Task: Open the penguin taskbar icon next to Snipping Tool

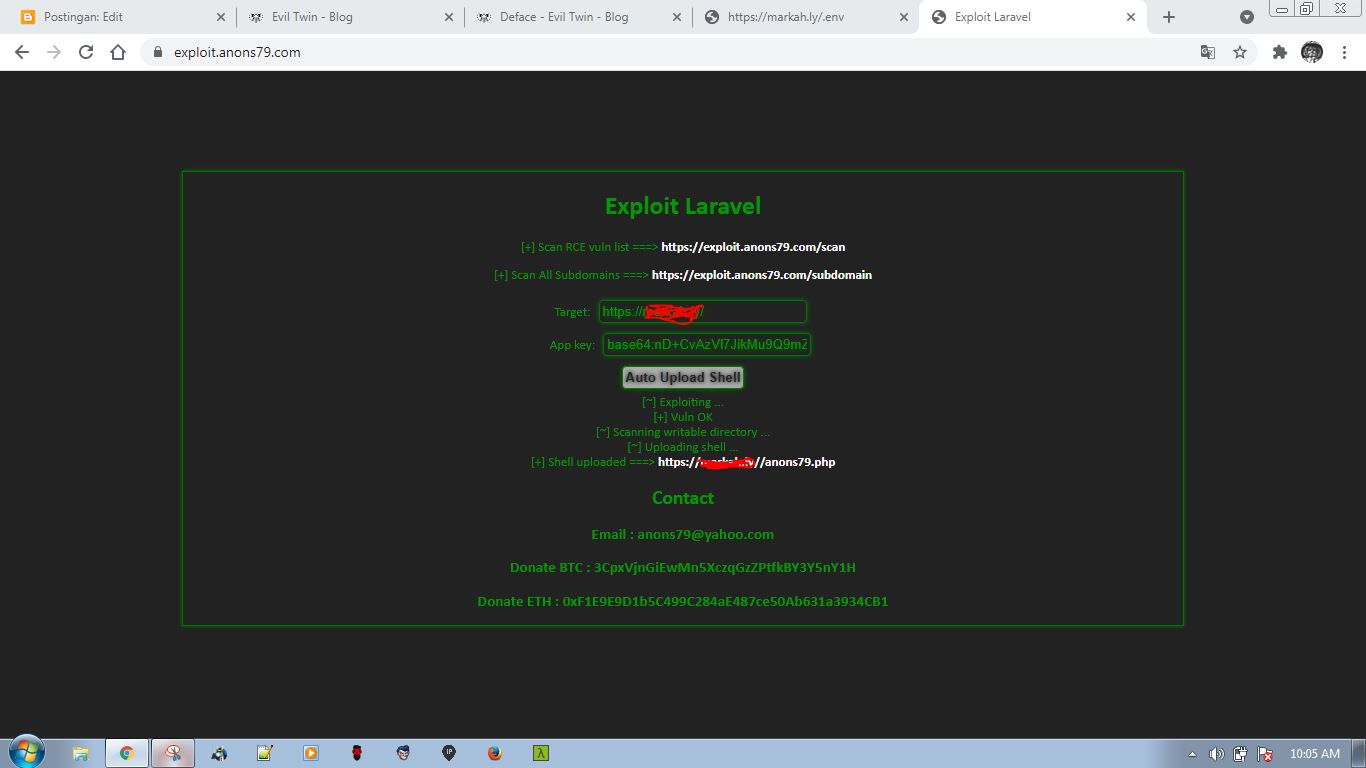Action: pyautogui.click(x=219, y=753)
